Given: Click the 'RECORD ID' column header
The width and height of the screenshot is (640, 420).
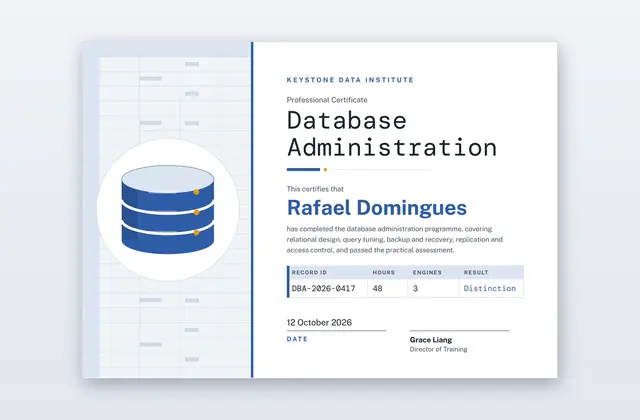Looking at the screenshot, I should pyautogui.click(x=309, y=272).
